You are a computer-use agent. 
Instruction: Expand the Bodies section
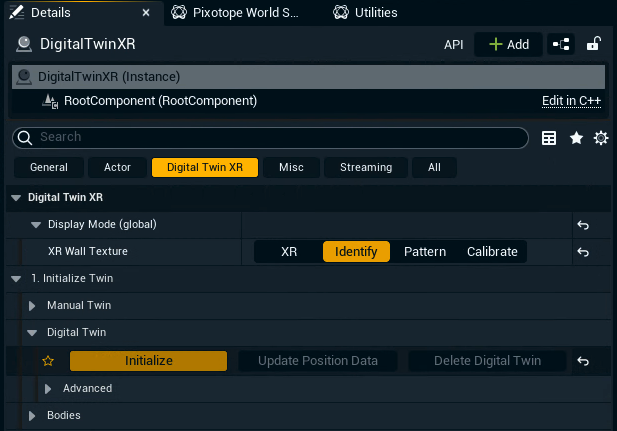pyautogui.click(x=33, y=415)
